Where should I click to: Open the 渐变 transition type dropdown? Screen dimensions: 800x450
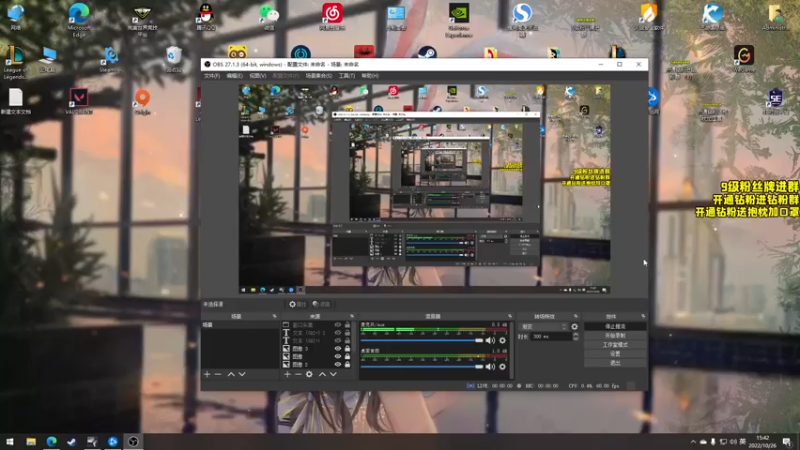tap(543, 327)
